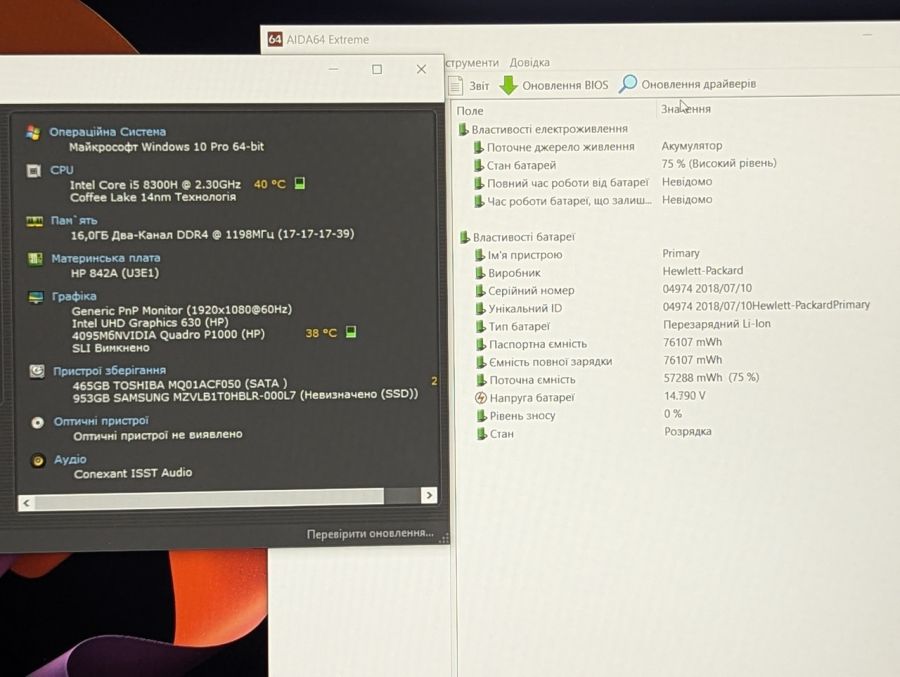Select Ємність повної зарядки row icon
This screenshot has width=900, height=677.
click(x=481, y=362)
